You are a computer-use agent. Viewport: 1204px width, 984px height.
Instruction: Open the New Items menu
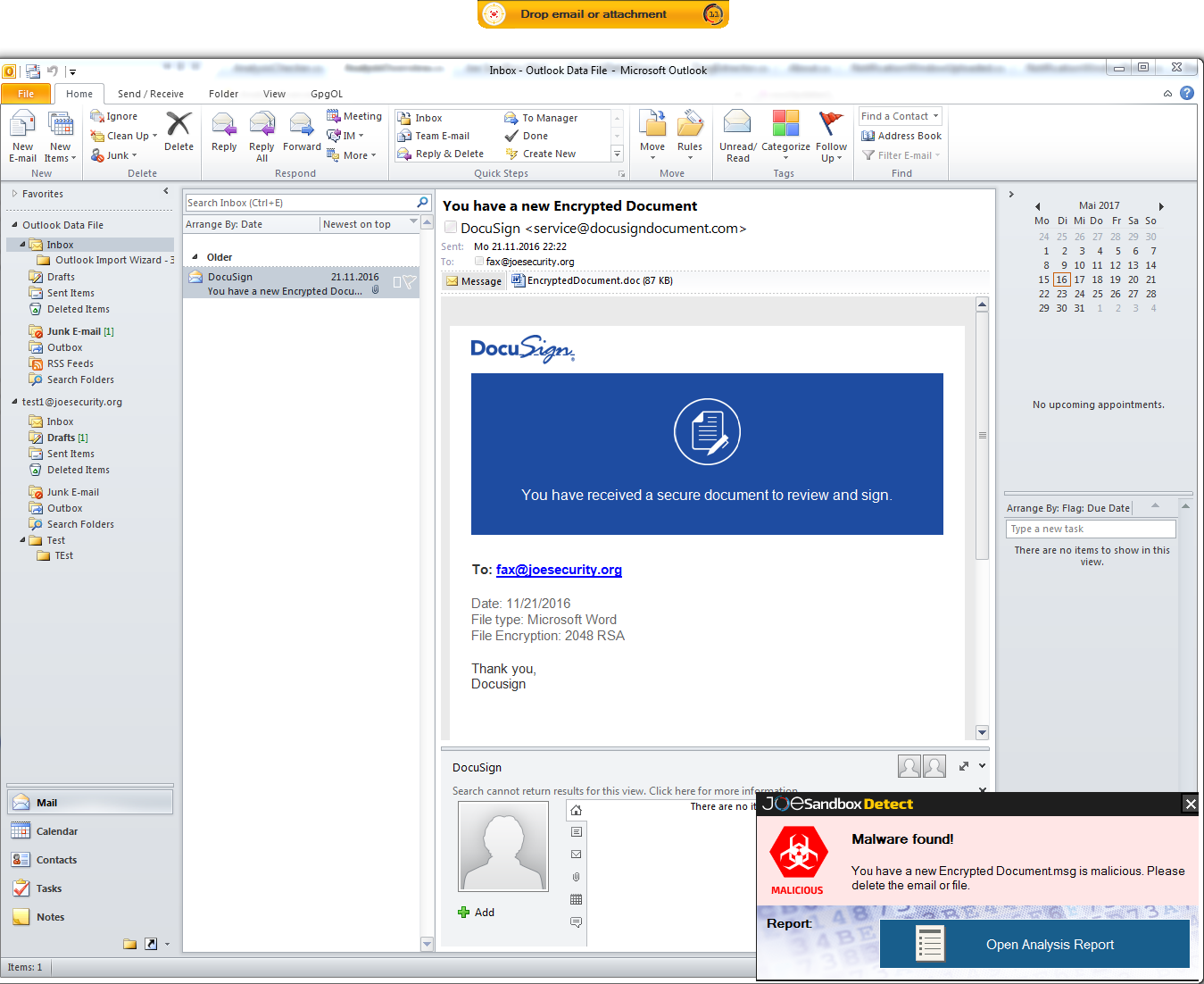click(x=61, y=136)
